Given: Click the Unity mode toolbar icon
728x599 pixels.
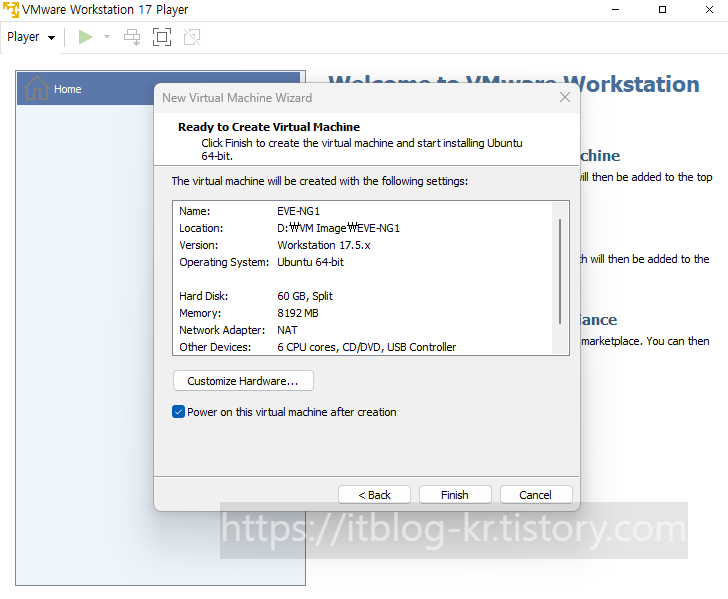Looking at the screenshot, I should [192, 37].
